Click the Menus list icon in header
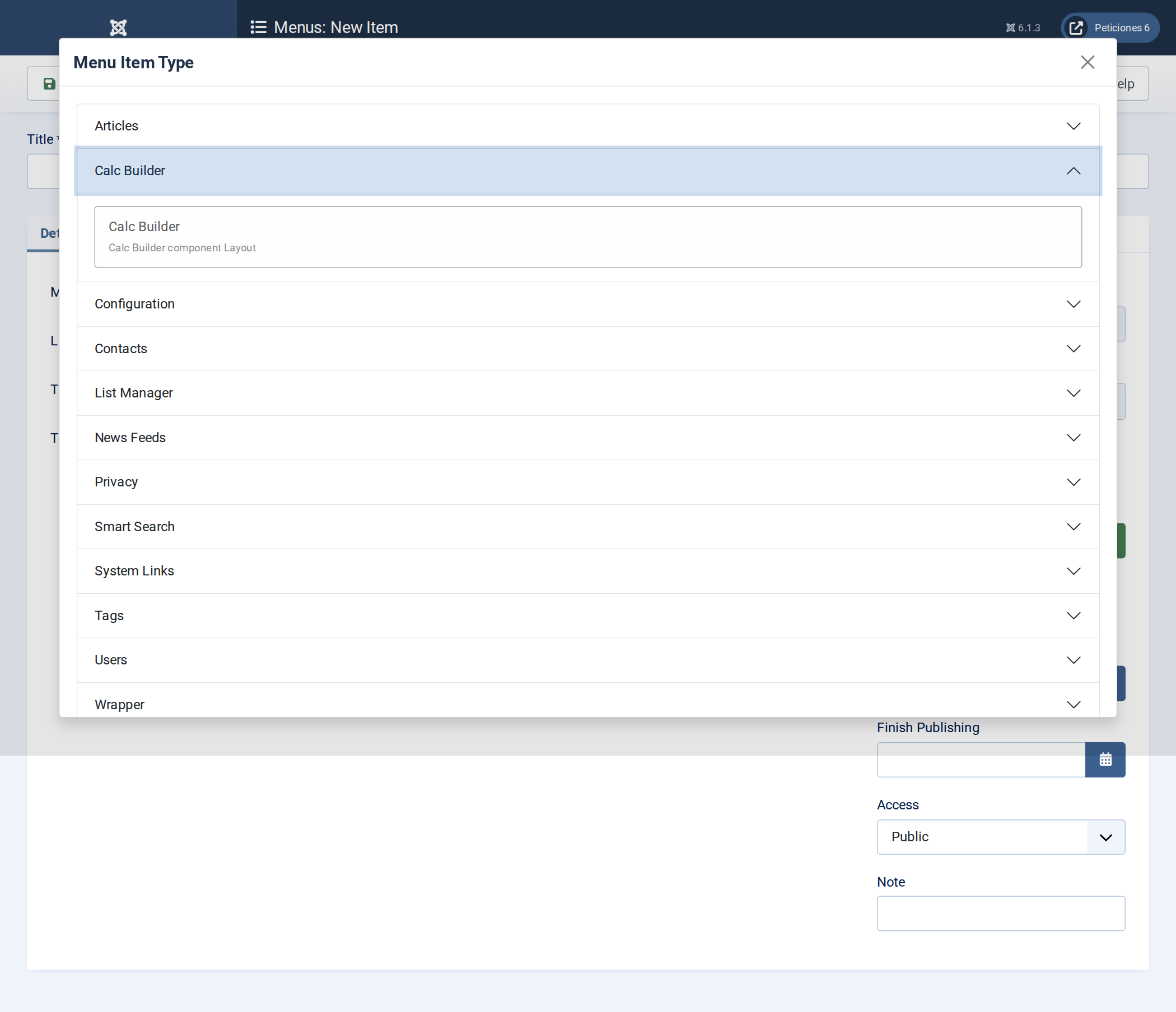The height and width of the screenshot is (1012, 1176). tap(258, 27)
